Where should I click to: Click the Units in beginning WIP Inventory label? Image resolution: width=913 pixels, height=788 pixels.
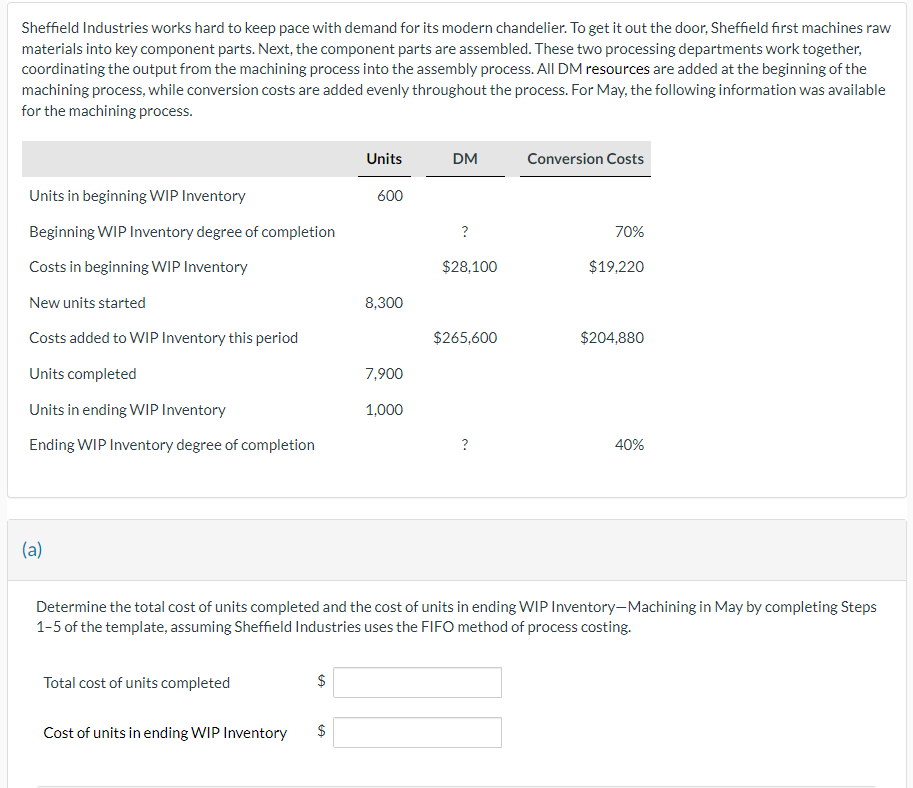pos(137,196)
